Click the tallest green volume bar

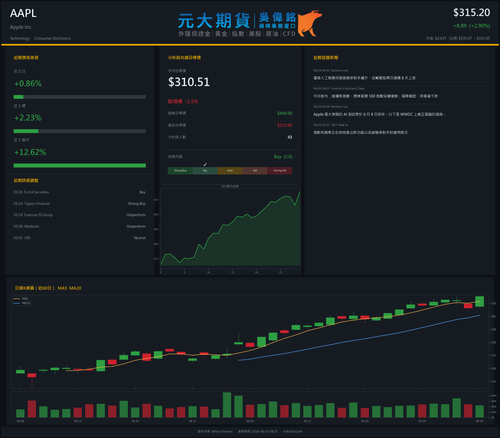coord(227,405)
